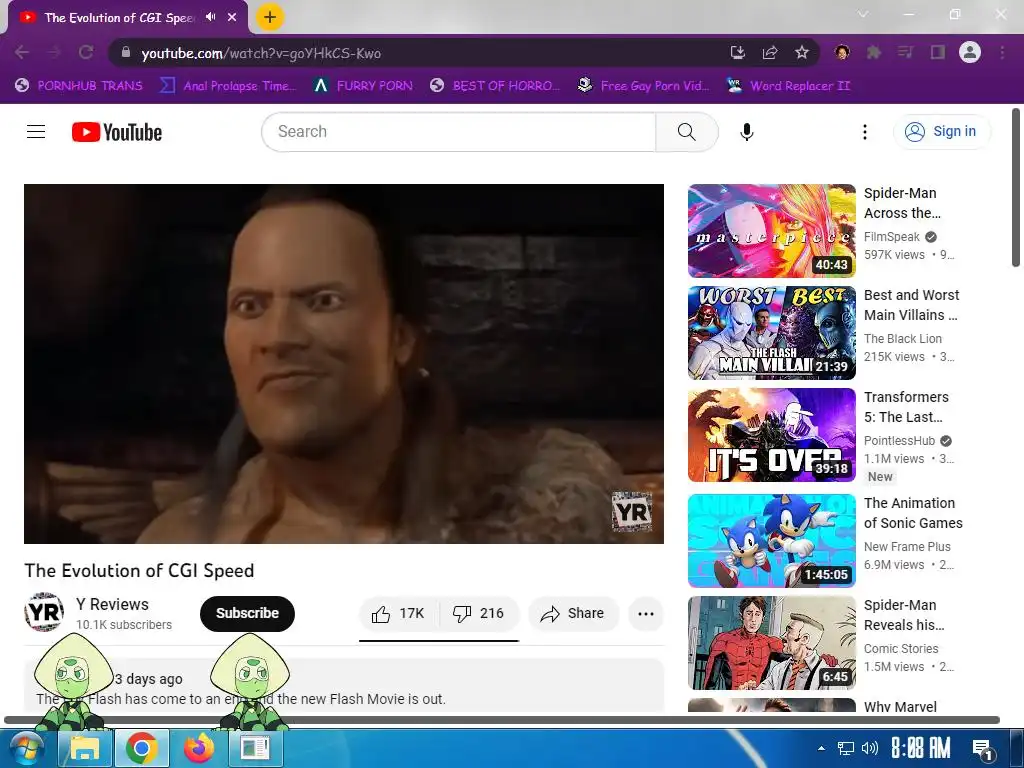Click the video title 'The Evolution of CGI Speed'

pos(139,570)
